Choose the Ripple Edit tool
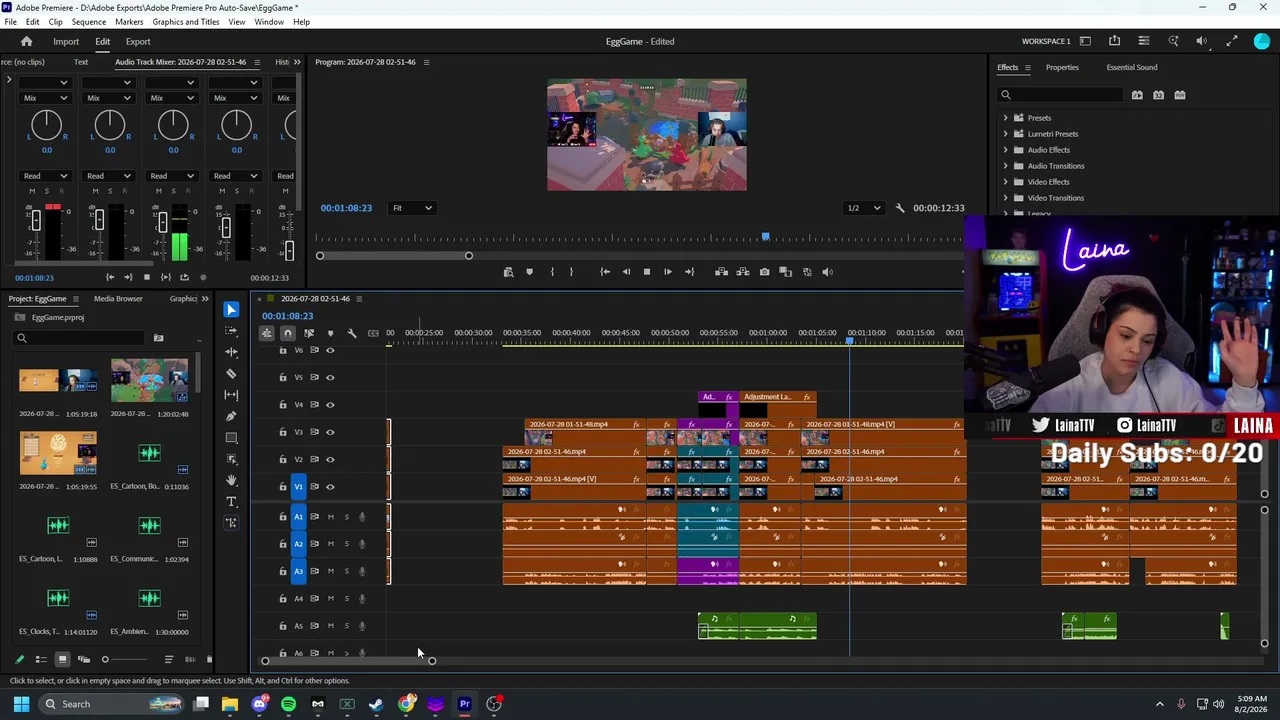The image size is (1280, 720). tap(231, 352)
